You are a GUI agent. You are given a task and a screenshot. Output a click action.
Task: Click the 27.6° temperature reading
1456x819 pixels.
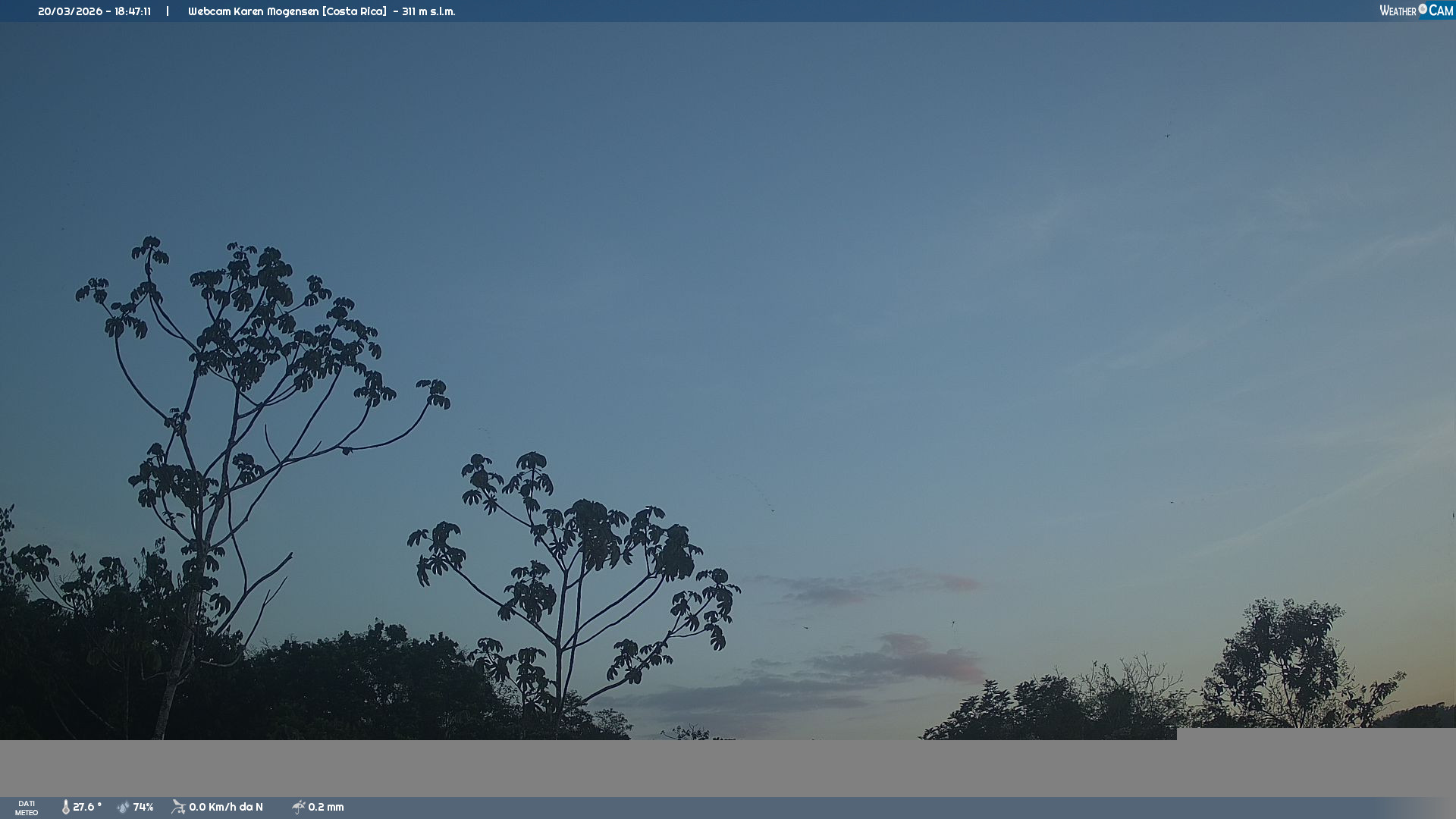[x=87, y=807]
